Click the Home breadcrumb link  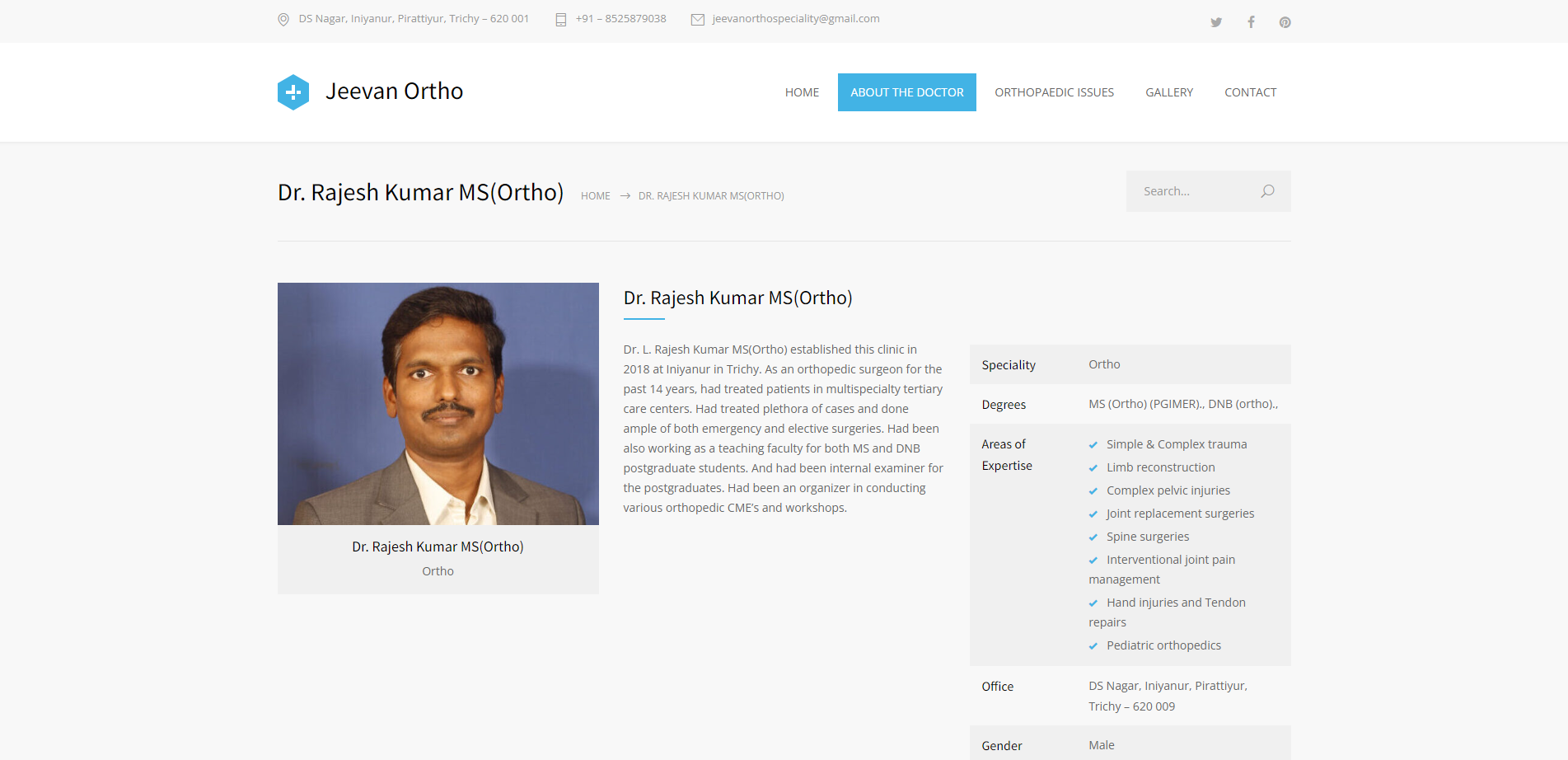point(595,196)
